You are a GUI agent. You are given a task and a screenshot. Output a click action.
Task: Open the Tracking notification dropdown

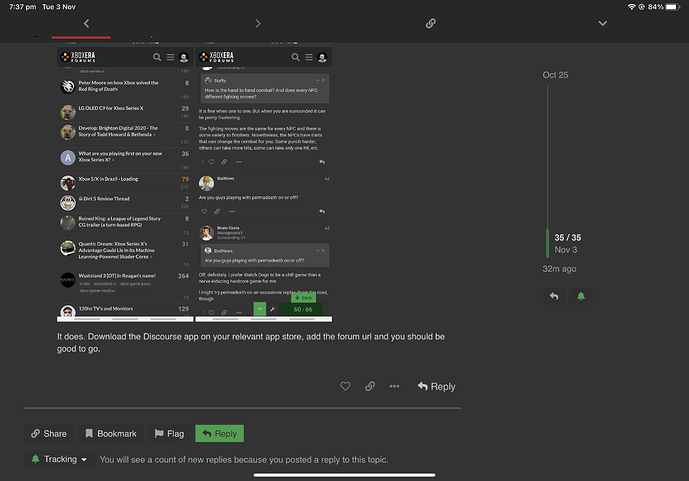(x=59, y=459)
